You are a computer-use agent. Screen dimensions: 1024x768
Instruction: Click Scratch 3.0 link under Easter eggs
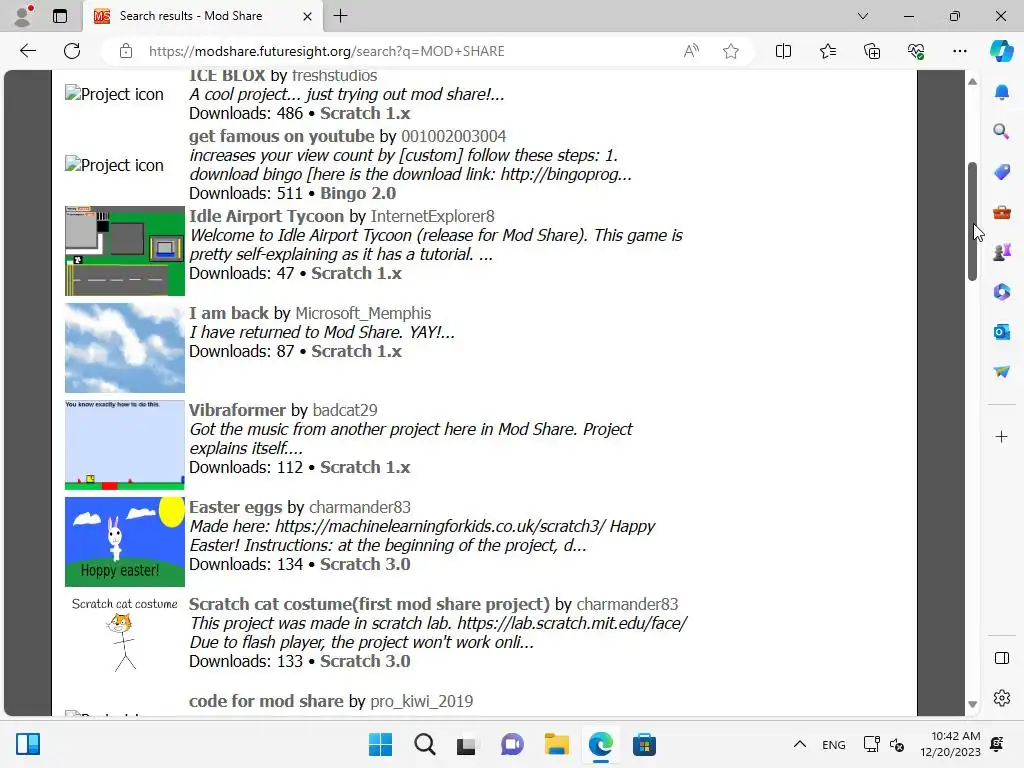365,564
